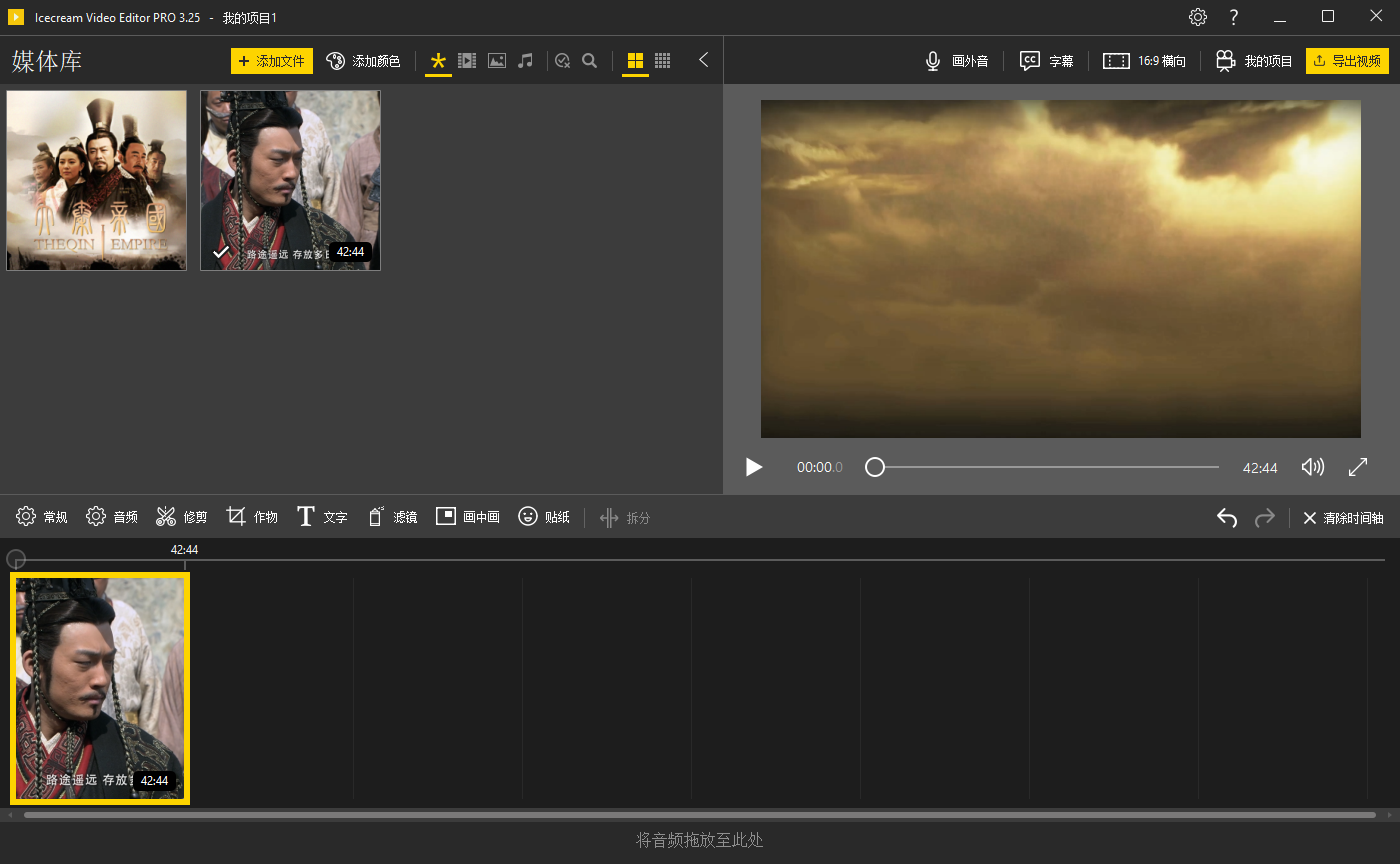The height and width of the screenshot is (864, 1400).
Task: Uncheck the selected video thumbnail in library
Action: pos(221,252)
